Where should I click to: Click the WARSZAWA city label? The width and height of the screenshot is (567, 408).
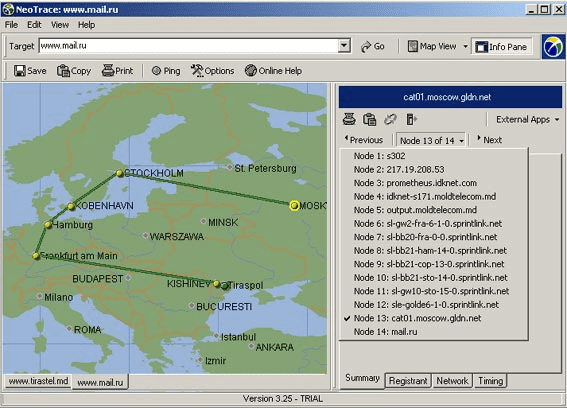pos(176,237)
